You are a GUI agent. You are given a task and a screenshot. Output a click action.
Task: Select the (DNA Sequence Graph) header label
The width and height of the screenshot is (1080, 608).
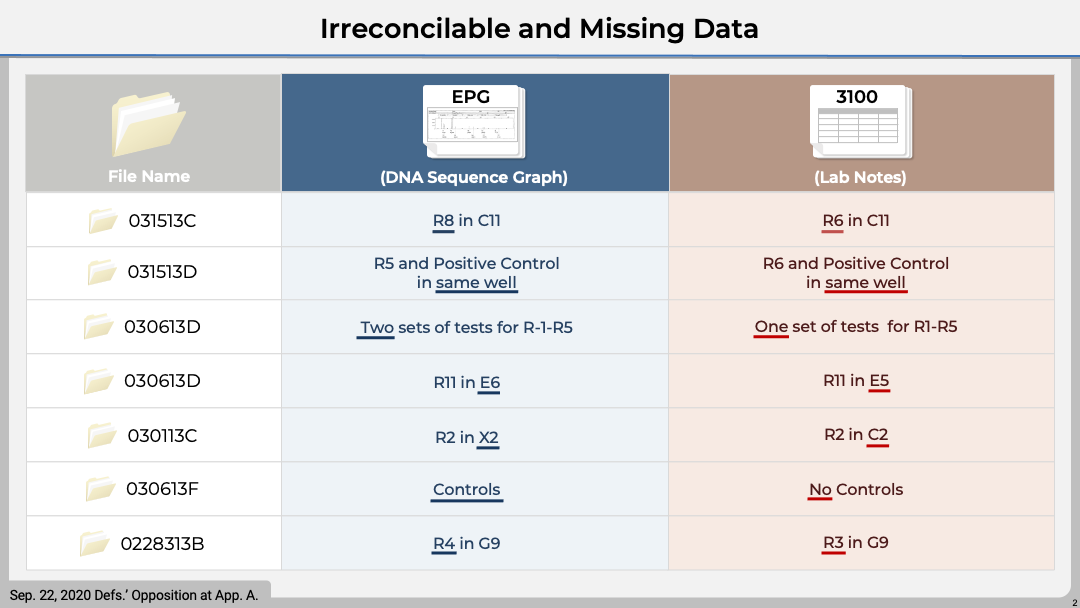click(x=474, y=177)
